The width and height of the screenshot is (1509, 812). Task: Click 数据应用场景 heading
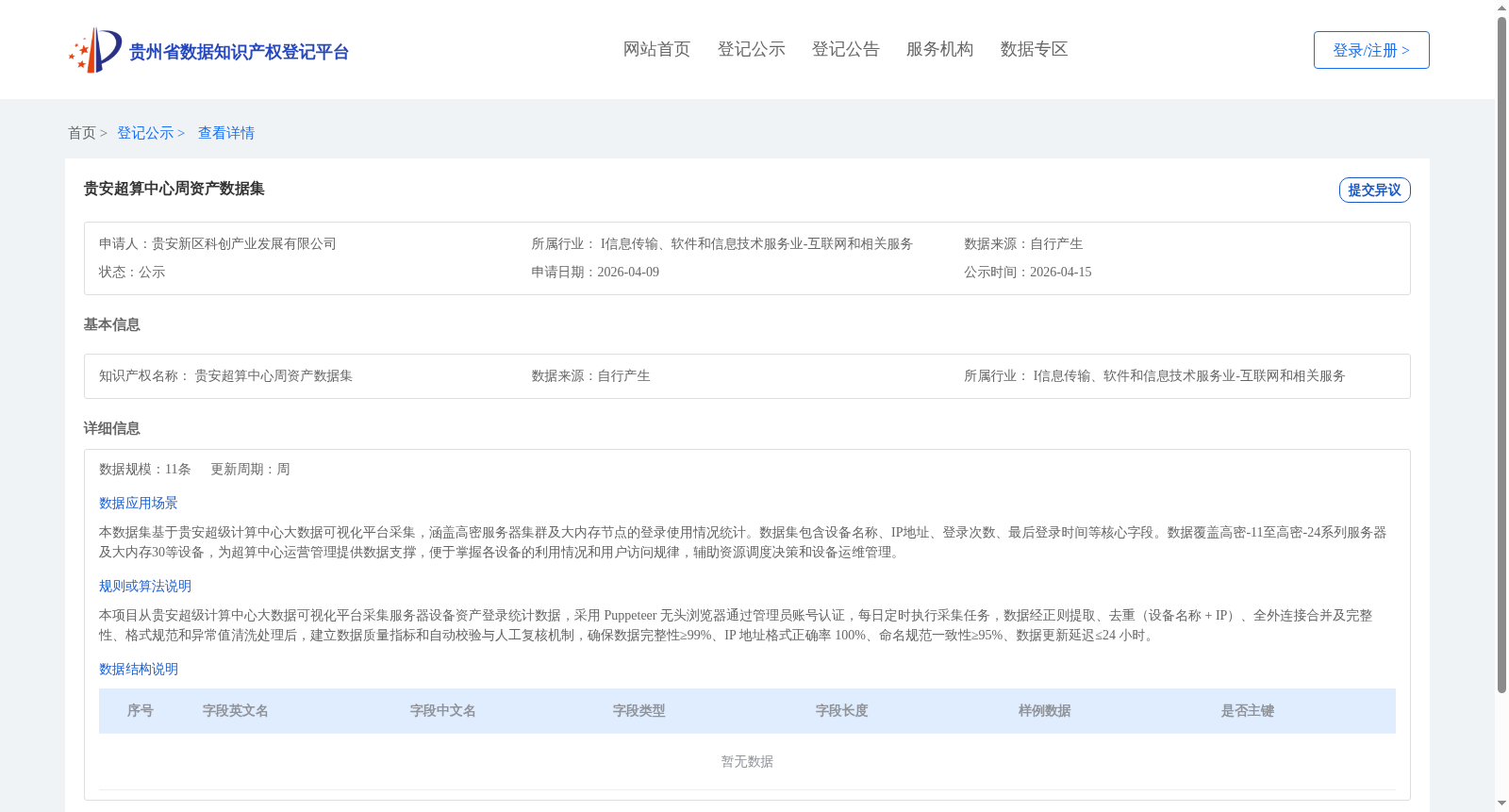pyautogui.click(x=139, y=503)
